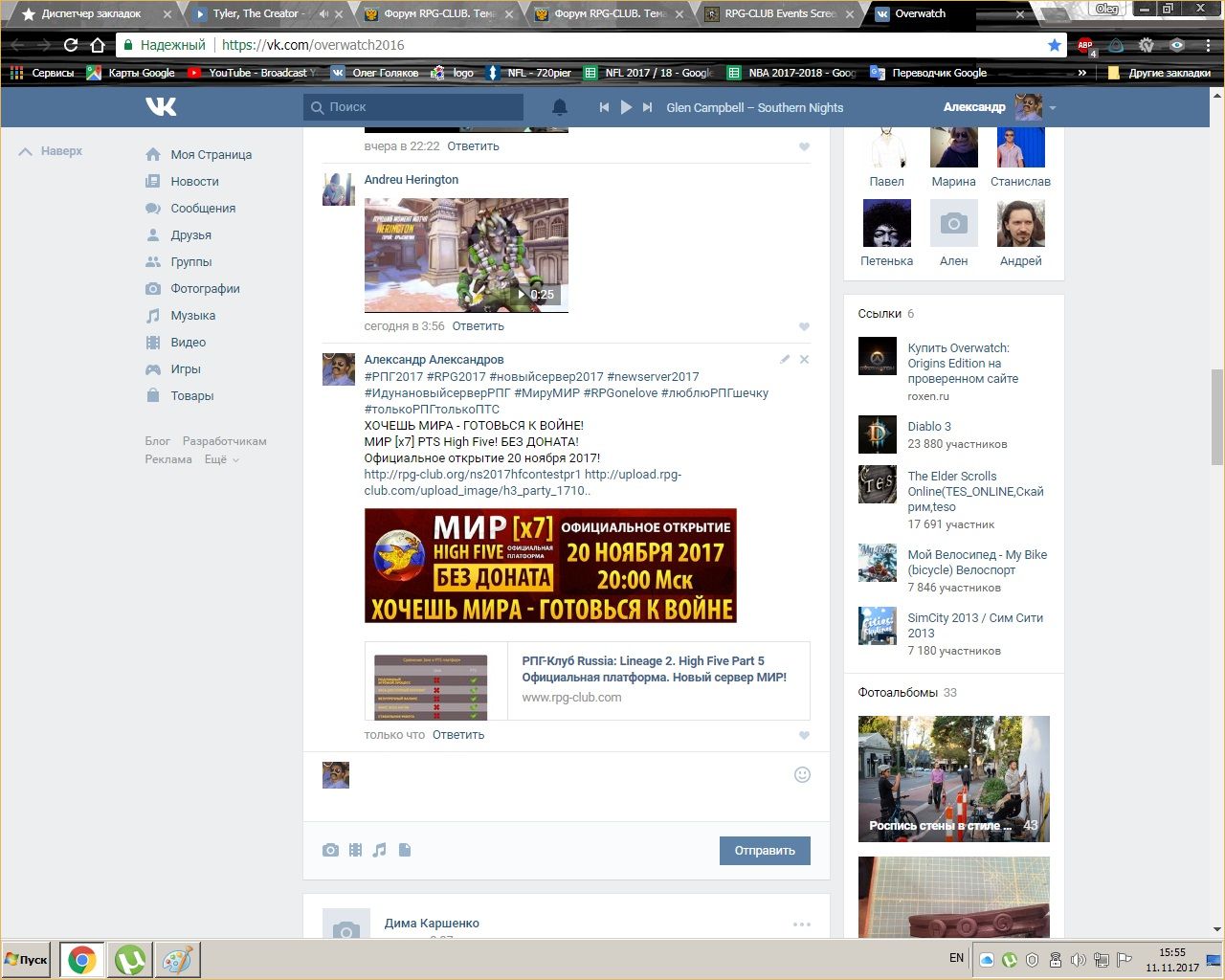
Task: Open РПГ-Клуб Russia Lineage 2 link preview
Action: (587, 680)
